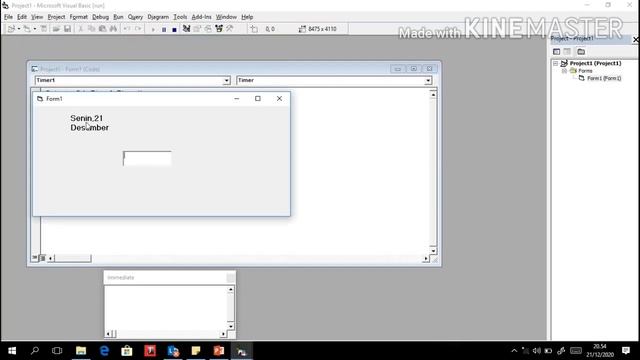
Task: Click the Redo toolbar icon
Action: click(138, 29)
